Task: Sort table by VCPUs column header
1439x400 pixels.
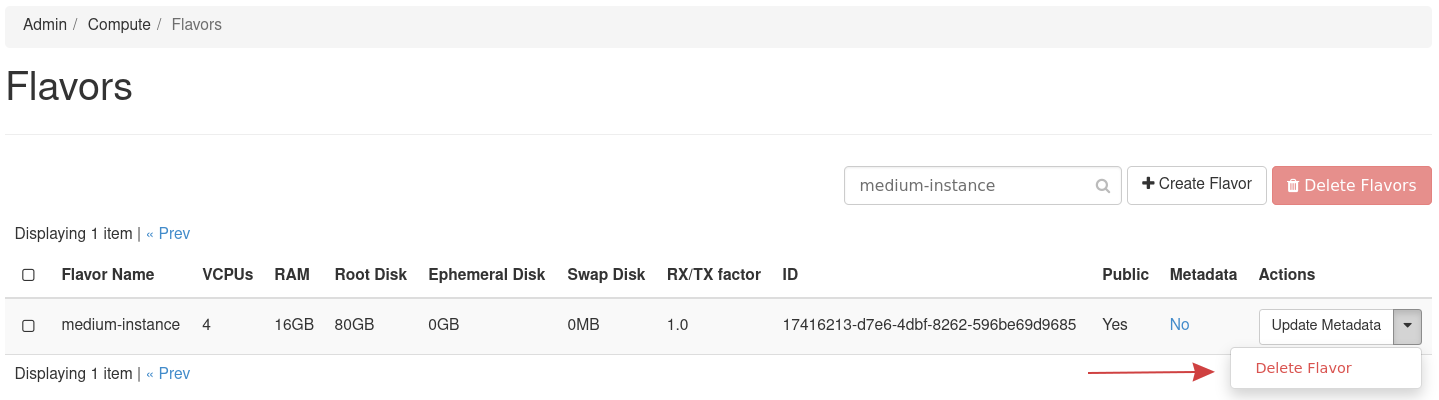Action: click(x=228, y=274)
